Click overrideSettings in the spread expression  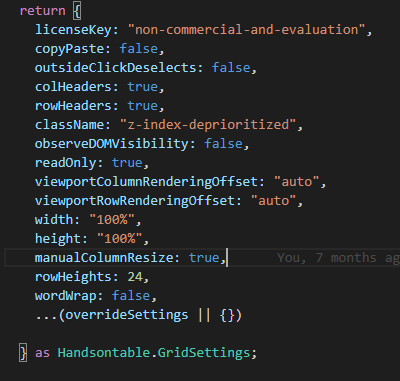click(x=127, y=315)
